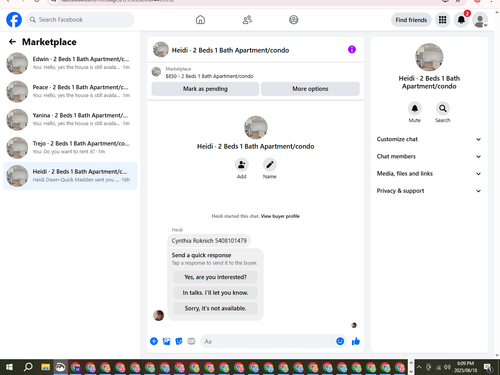Click the Facebook logo

[14, 20]
